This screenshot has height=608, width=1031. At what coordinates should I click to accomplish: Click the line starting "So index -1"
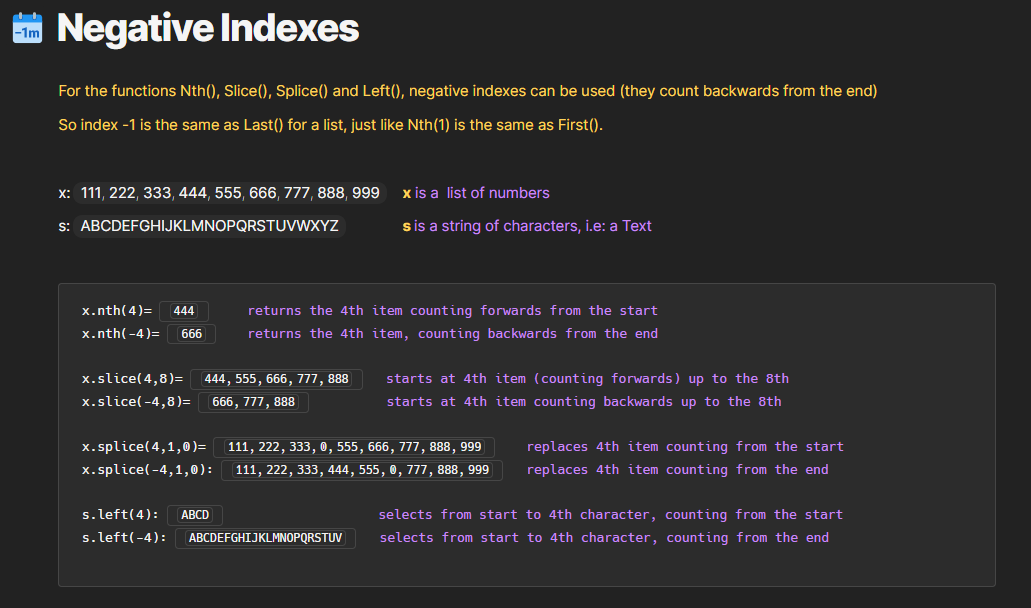tap(330, 126)
